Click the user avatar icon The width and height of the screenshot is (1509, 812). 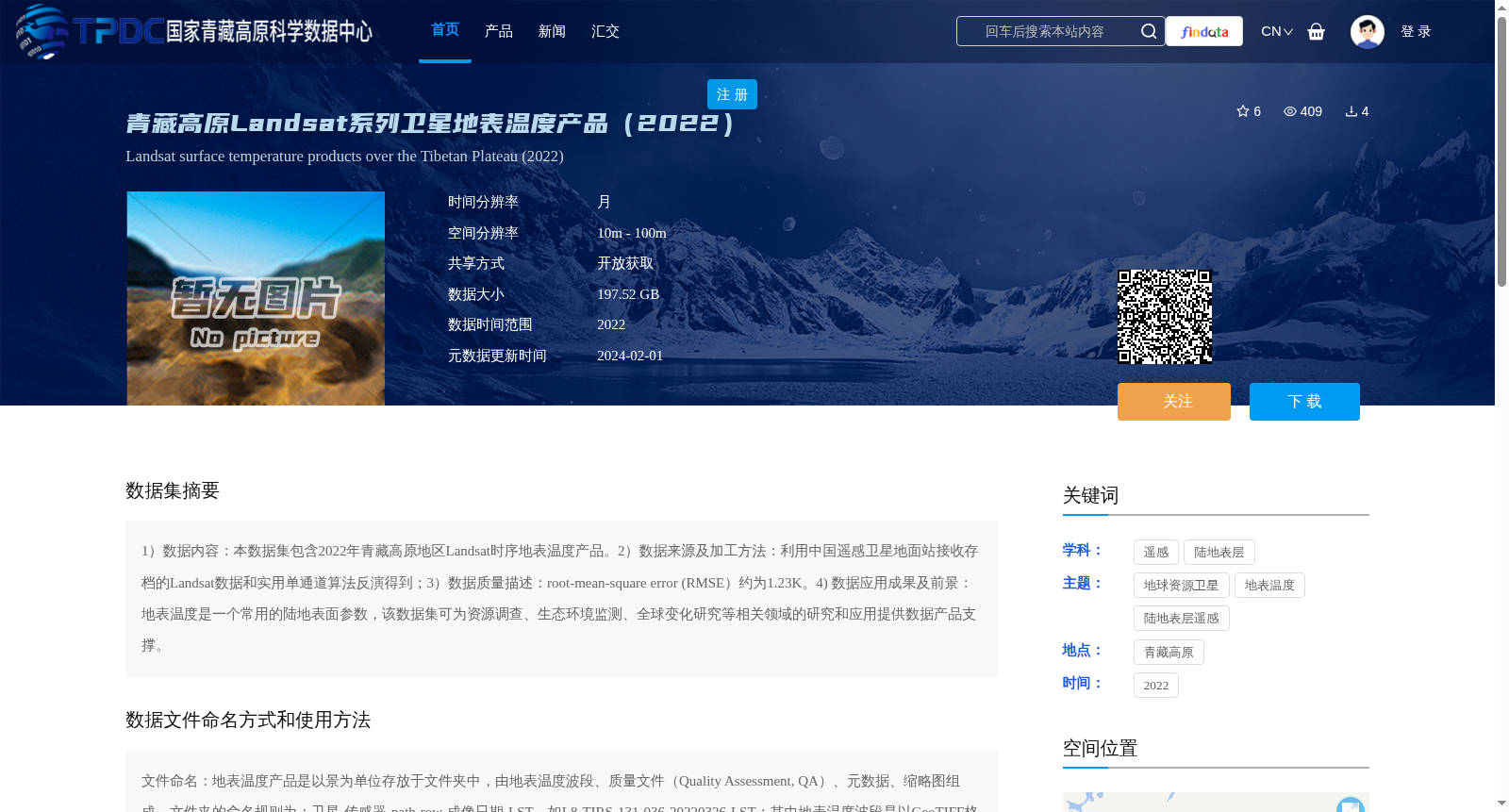pyautogui.click(x=1367, y=31)
